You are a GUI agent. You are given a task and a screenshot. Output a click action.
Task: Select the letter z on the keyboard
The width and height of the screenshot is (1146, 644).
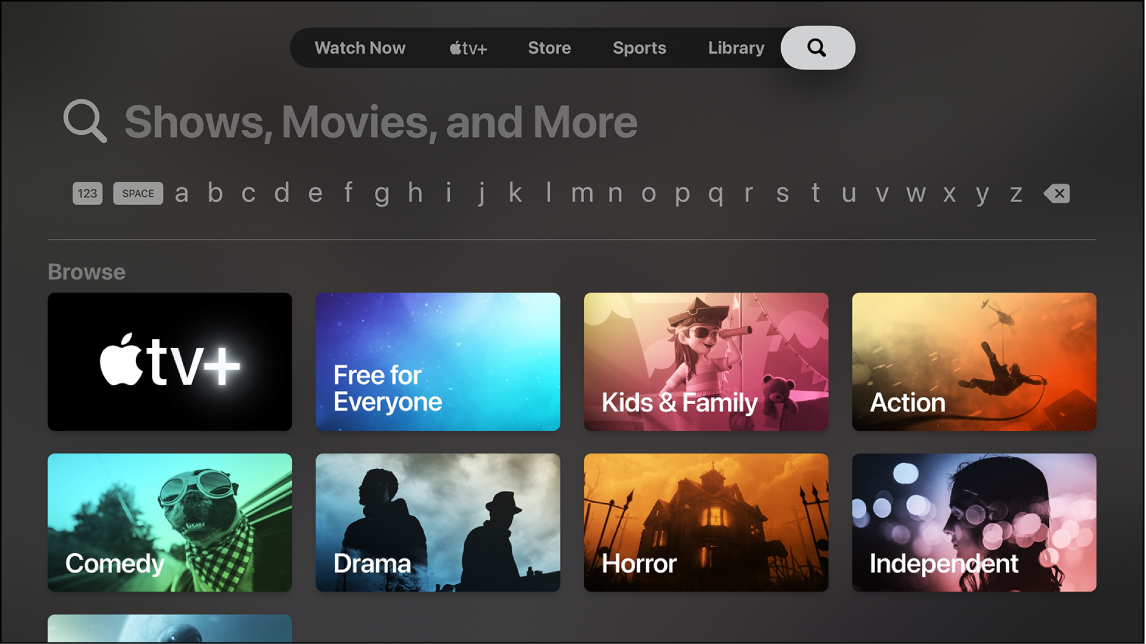1015,193
